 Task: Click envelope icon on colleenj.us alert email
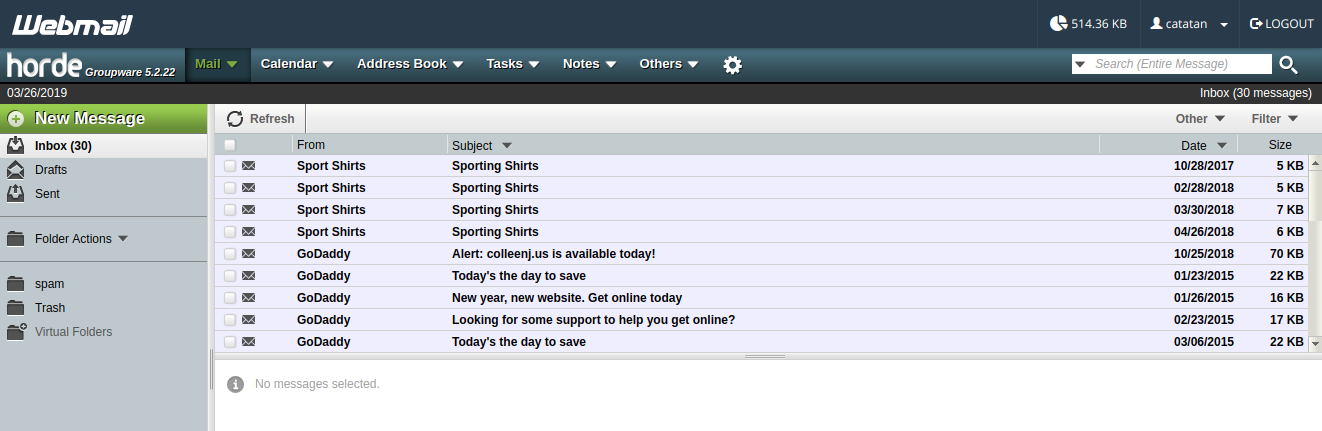pyautogui.click(x=249, y=254)
